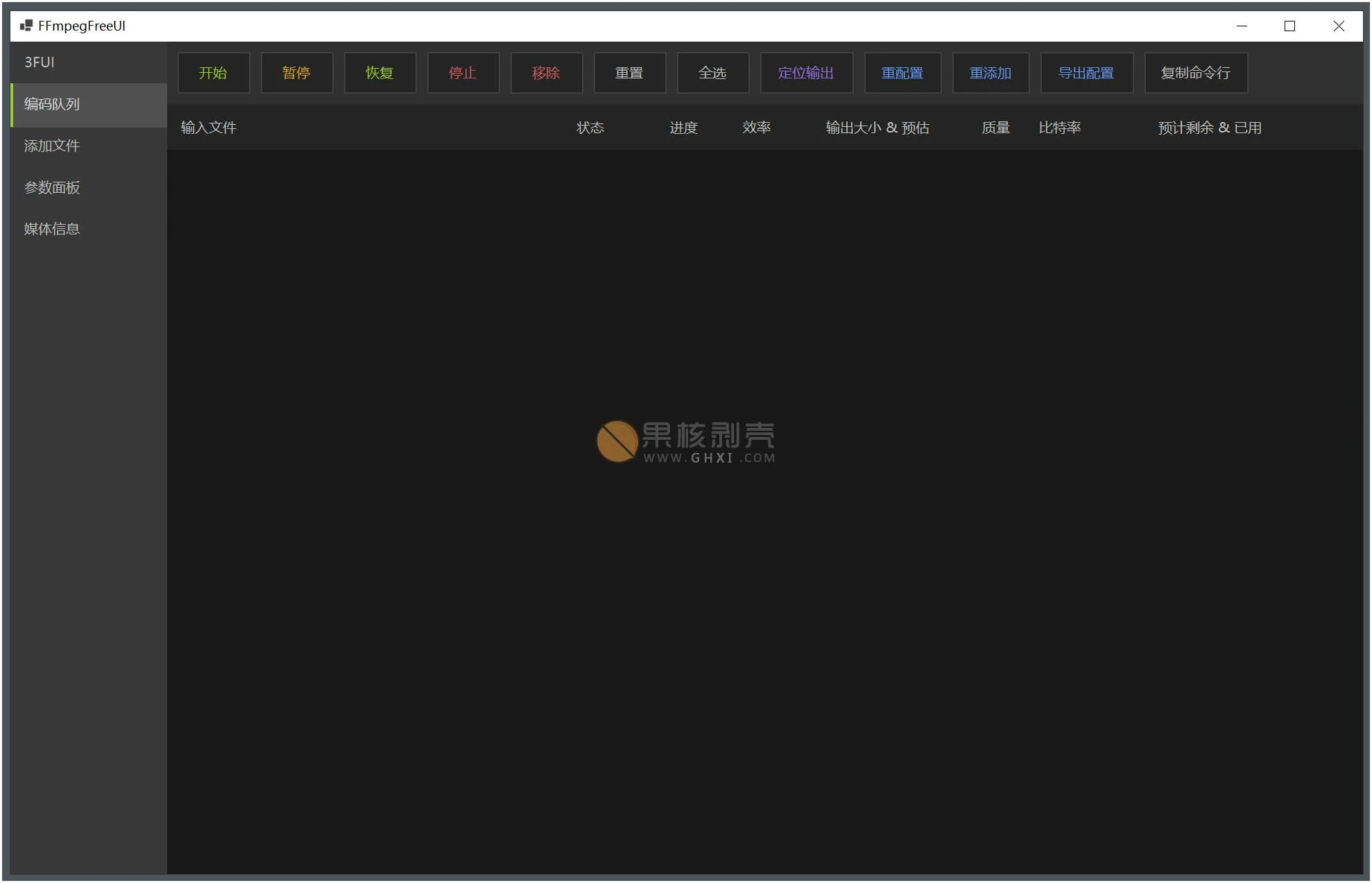Screen dimensions: 1372x883
Task: Remove selected item with 移除
Action: pos(546,72)
